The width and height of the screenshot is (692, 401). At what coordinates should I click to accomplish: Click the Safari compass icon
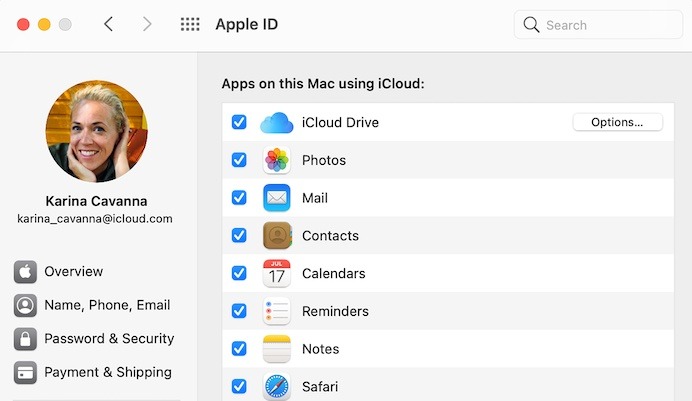277,386
